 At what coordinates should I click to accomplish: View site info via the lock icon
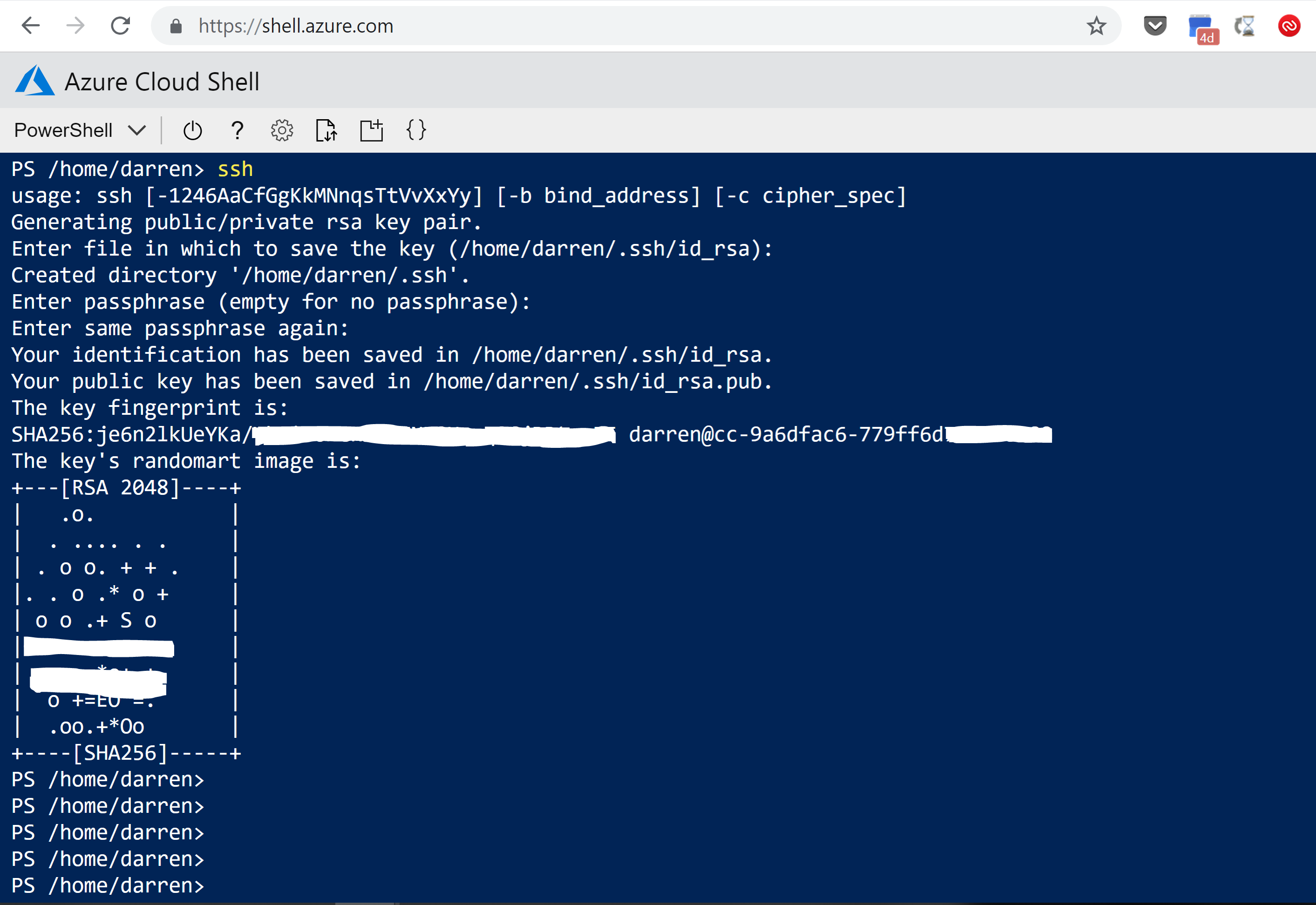(176, 26)
